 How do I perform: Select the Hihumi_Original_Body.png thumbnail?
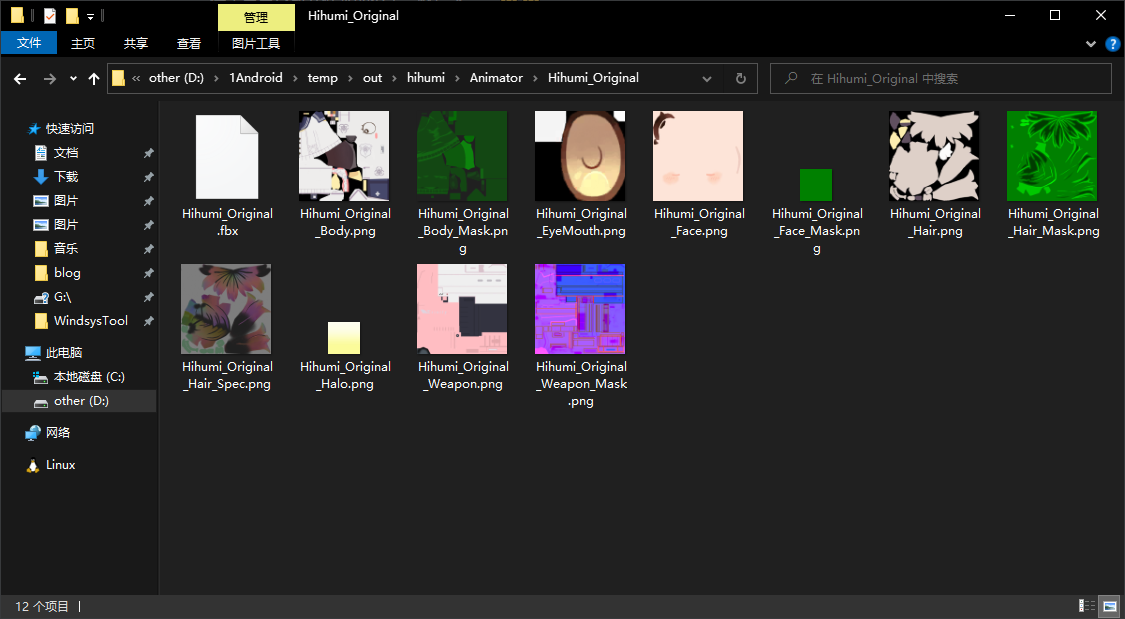344,156
